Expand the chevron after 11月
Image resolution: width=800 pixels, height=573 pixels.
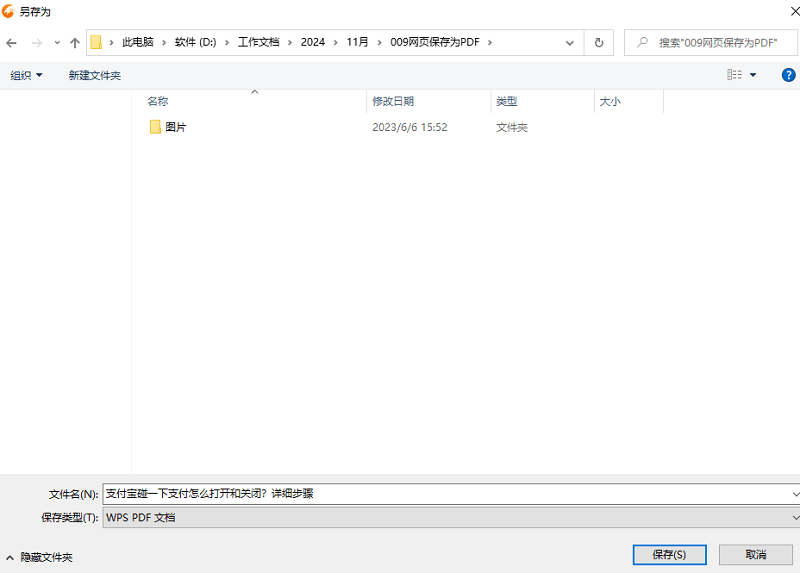[380, 42]
